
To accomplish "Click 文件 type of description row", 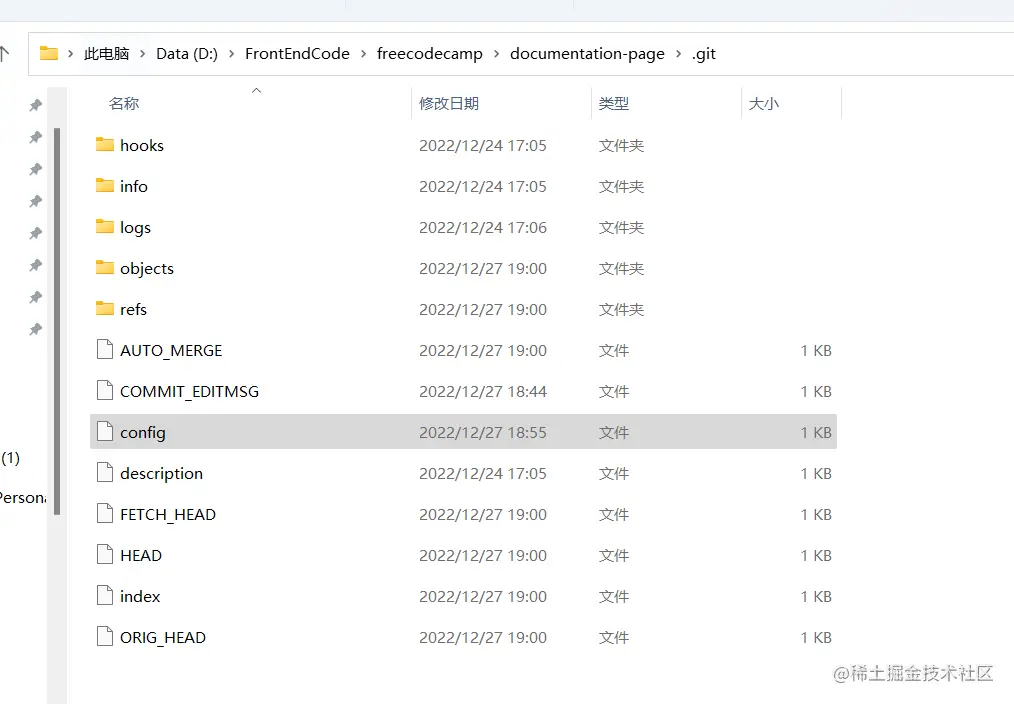I will [613, 474].
